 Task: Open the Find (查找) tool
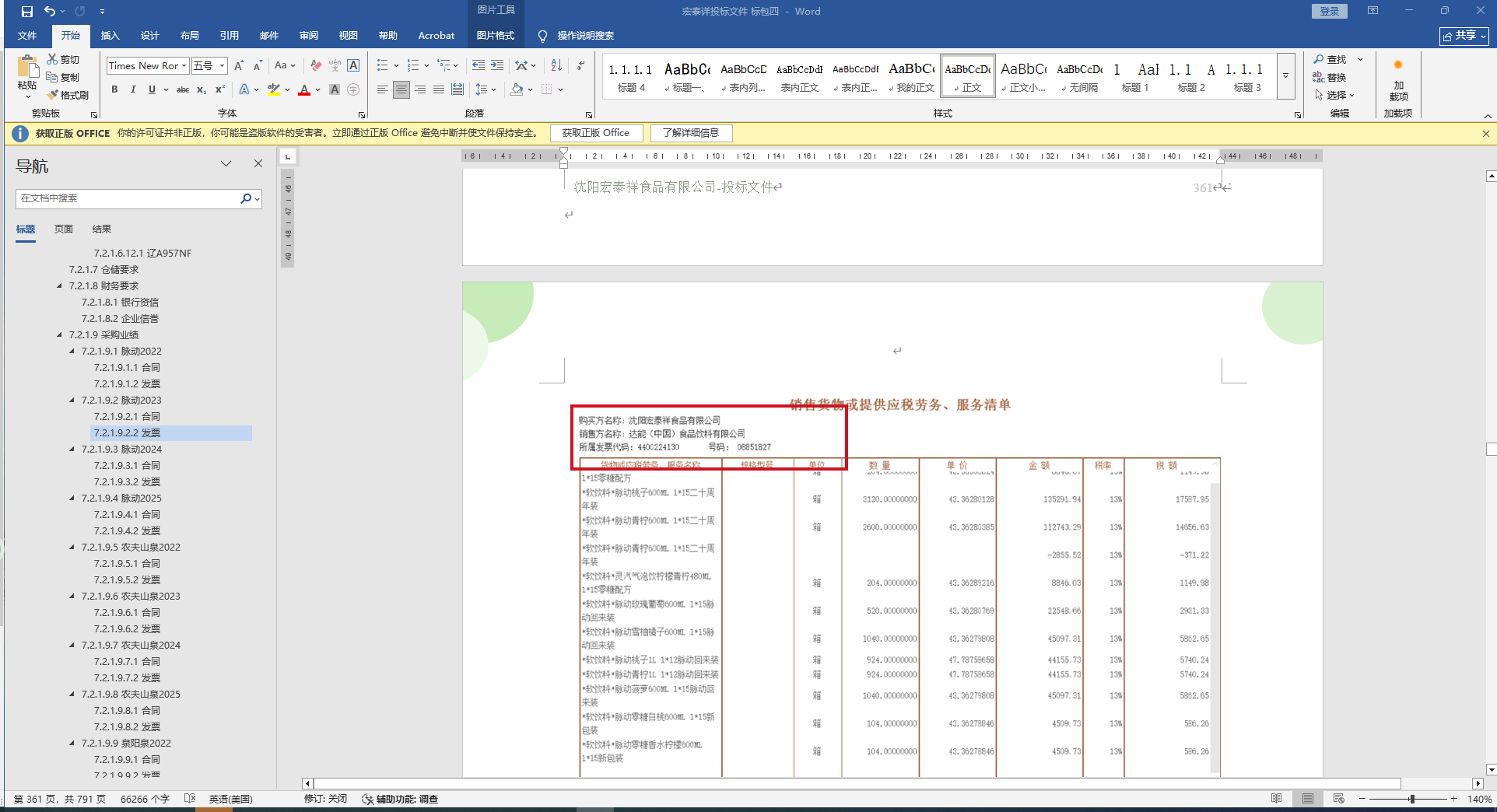click(x=1330, y=60)
